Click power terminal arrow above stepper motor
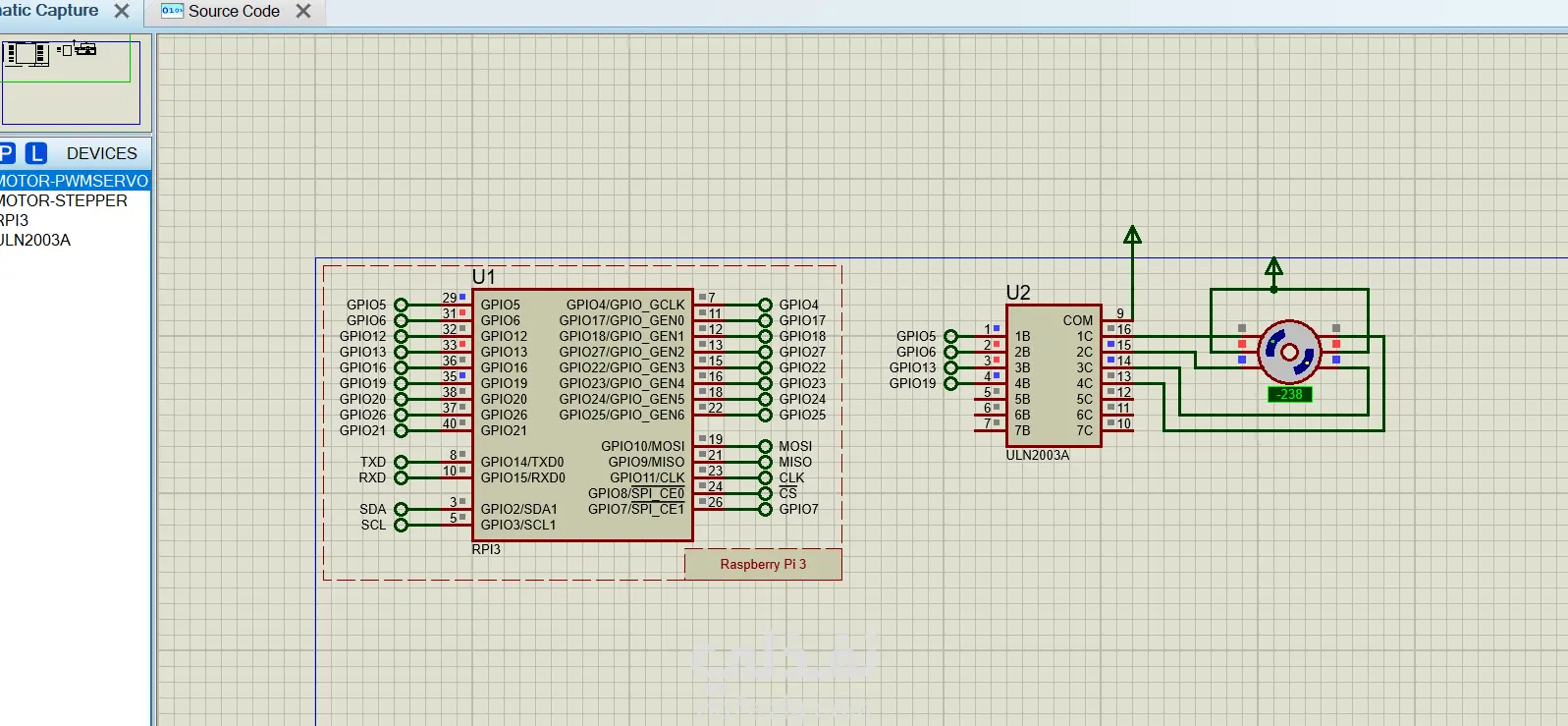 pyautogui.click(x=1273, y=267)
